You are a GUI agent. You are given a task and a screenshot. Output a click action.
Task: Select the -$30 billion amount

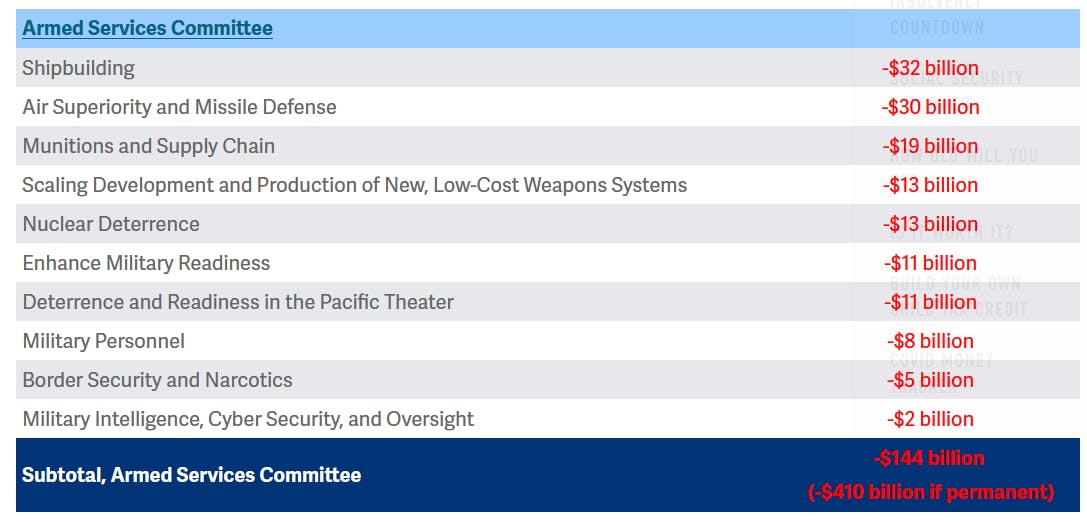tap(930, 107)
